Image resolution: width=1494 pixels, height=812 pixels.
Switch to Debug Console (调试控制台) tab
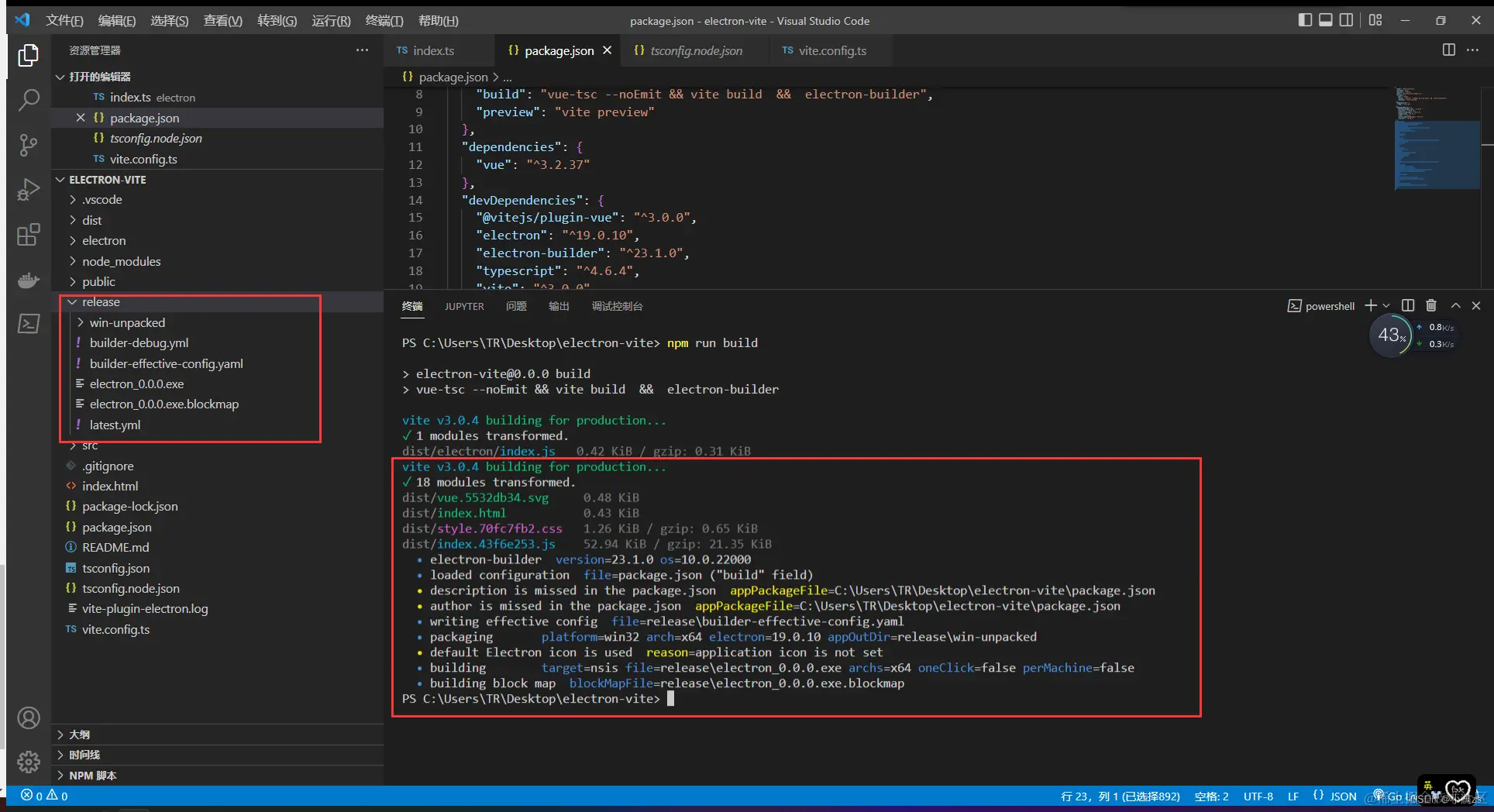pos(617,307)
